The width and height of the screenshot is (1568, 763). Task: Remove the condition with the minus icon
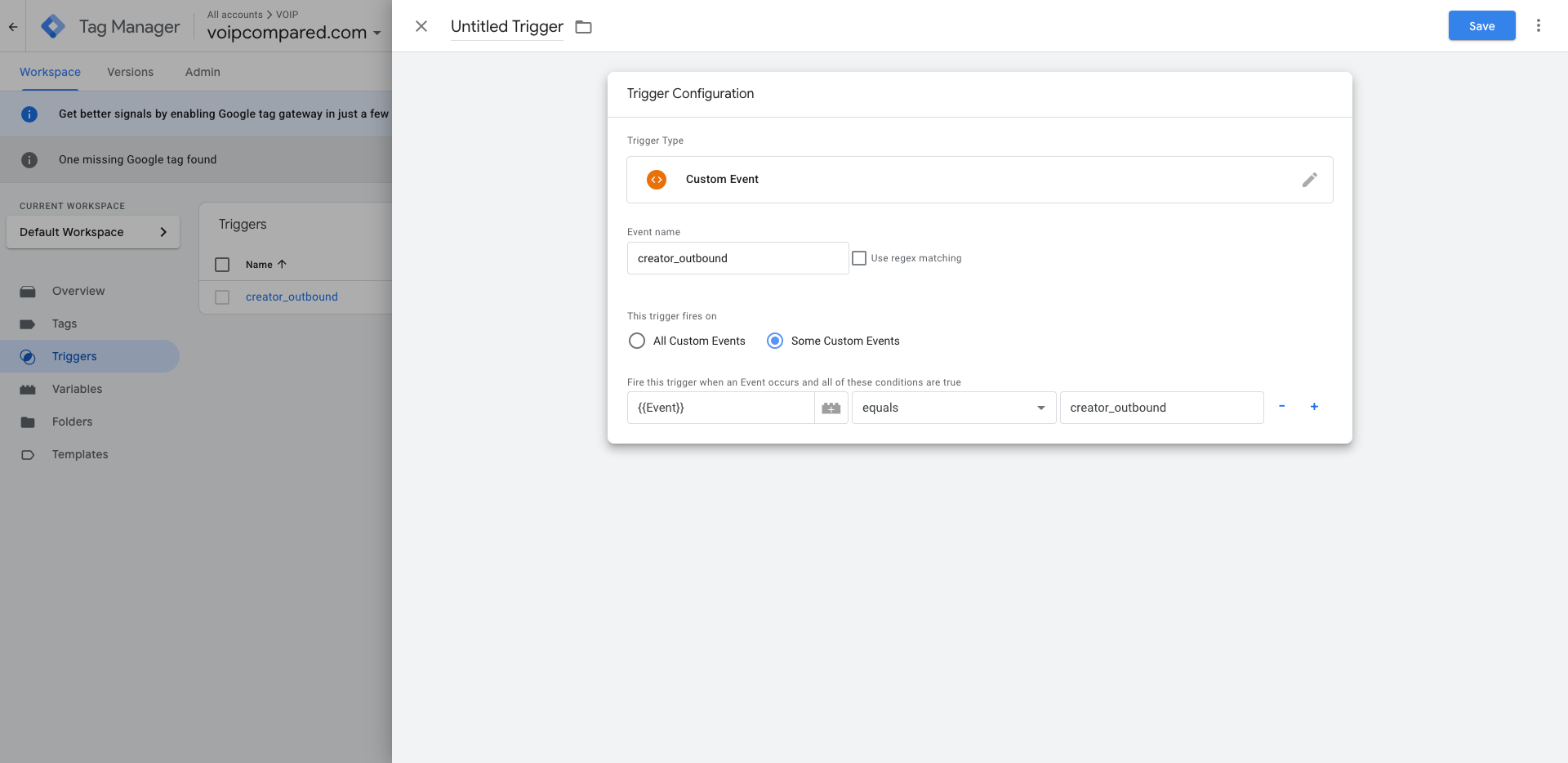coord(1281,407)
